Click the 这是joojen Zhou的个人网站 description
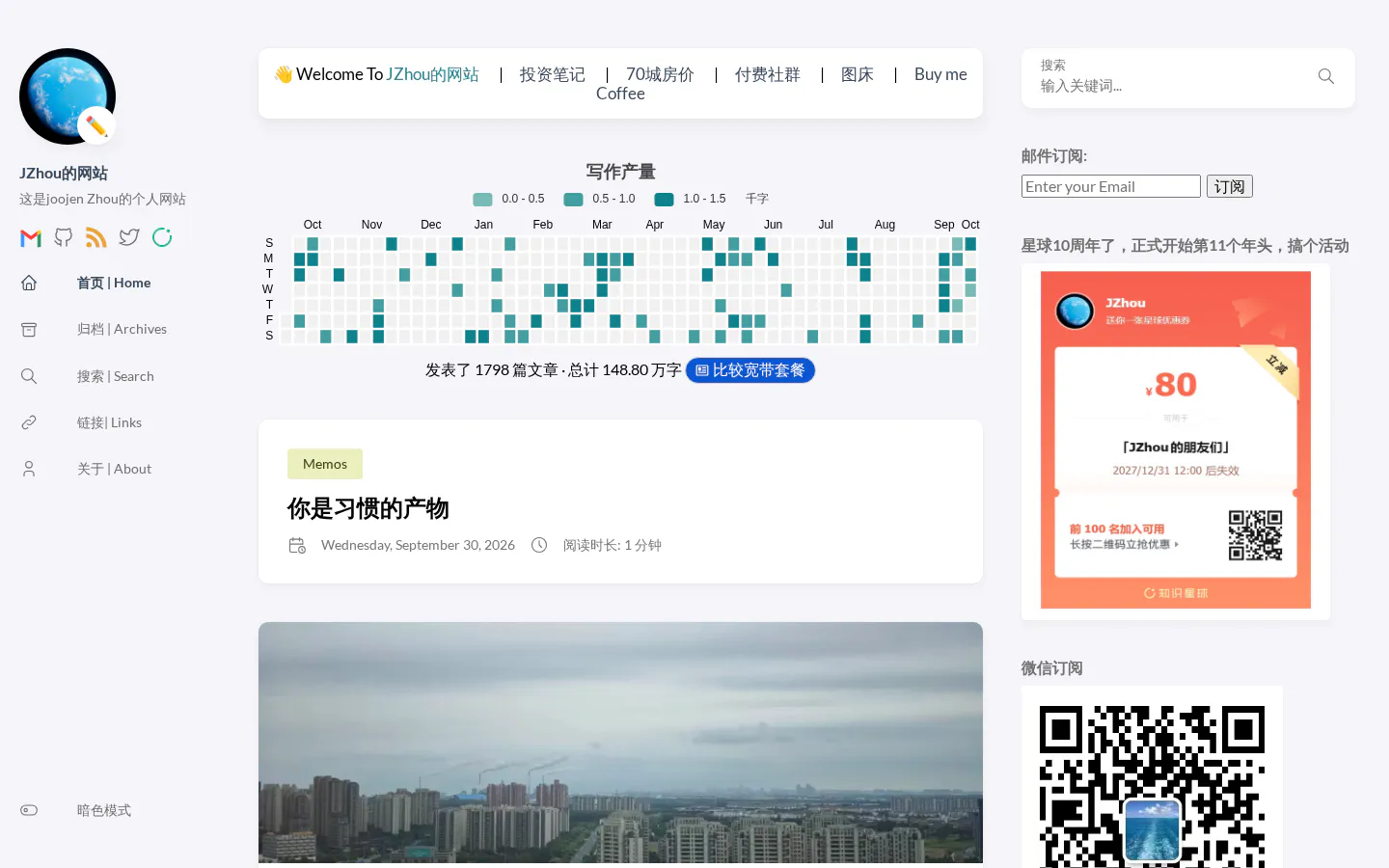This screenshot has height=868, width=1389. pos(102,199)
